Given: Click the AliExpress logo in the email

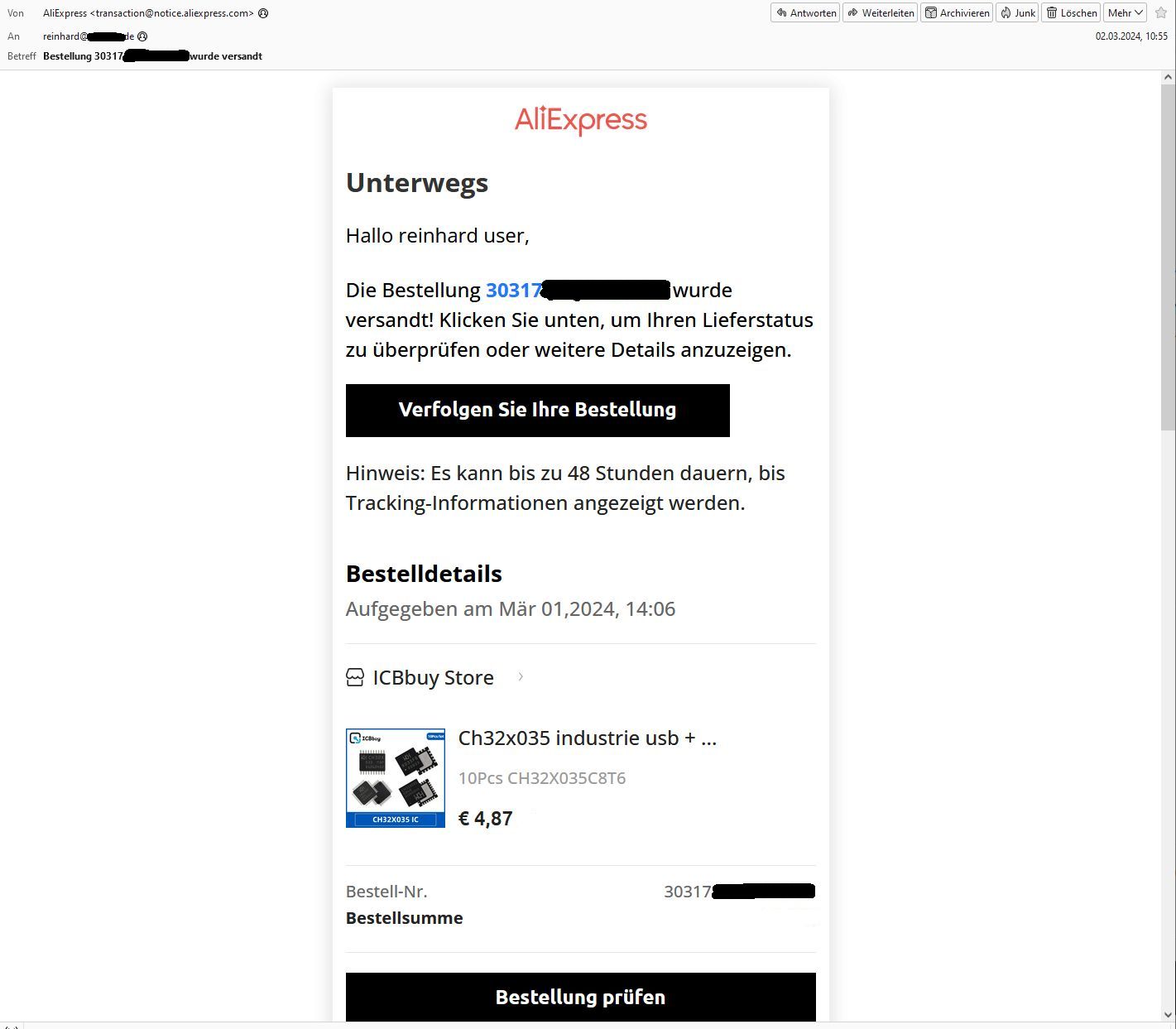Looking at the screenshot, I should [x=581, y=121].
